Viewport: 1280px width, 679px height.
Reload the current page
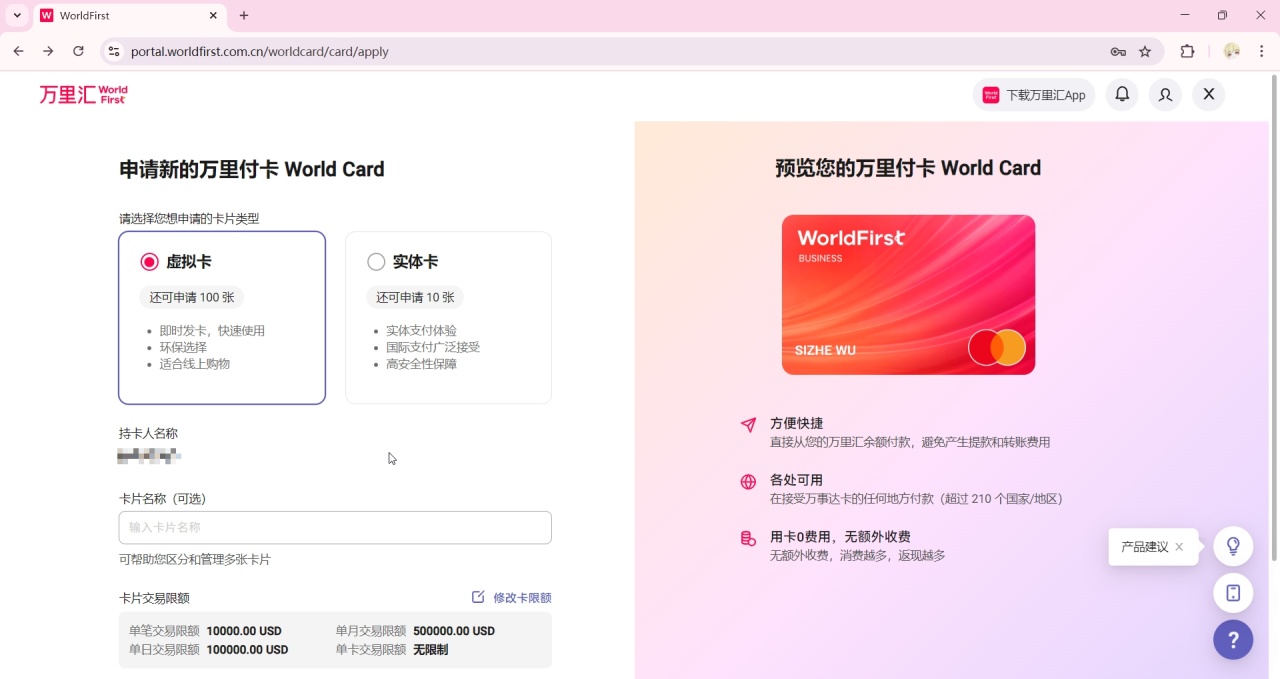point(78,51)
